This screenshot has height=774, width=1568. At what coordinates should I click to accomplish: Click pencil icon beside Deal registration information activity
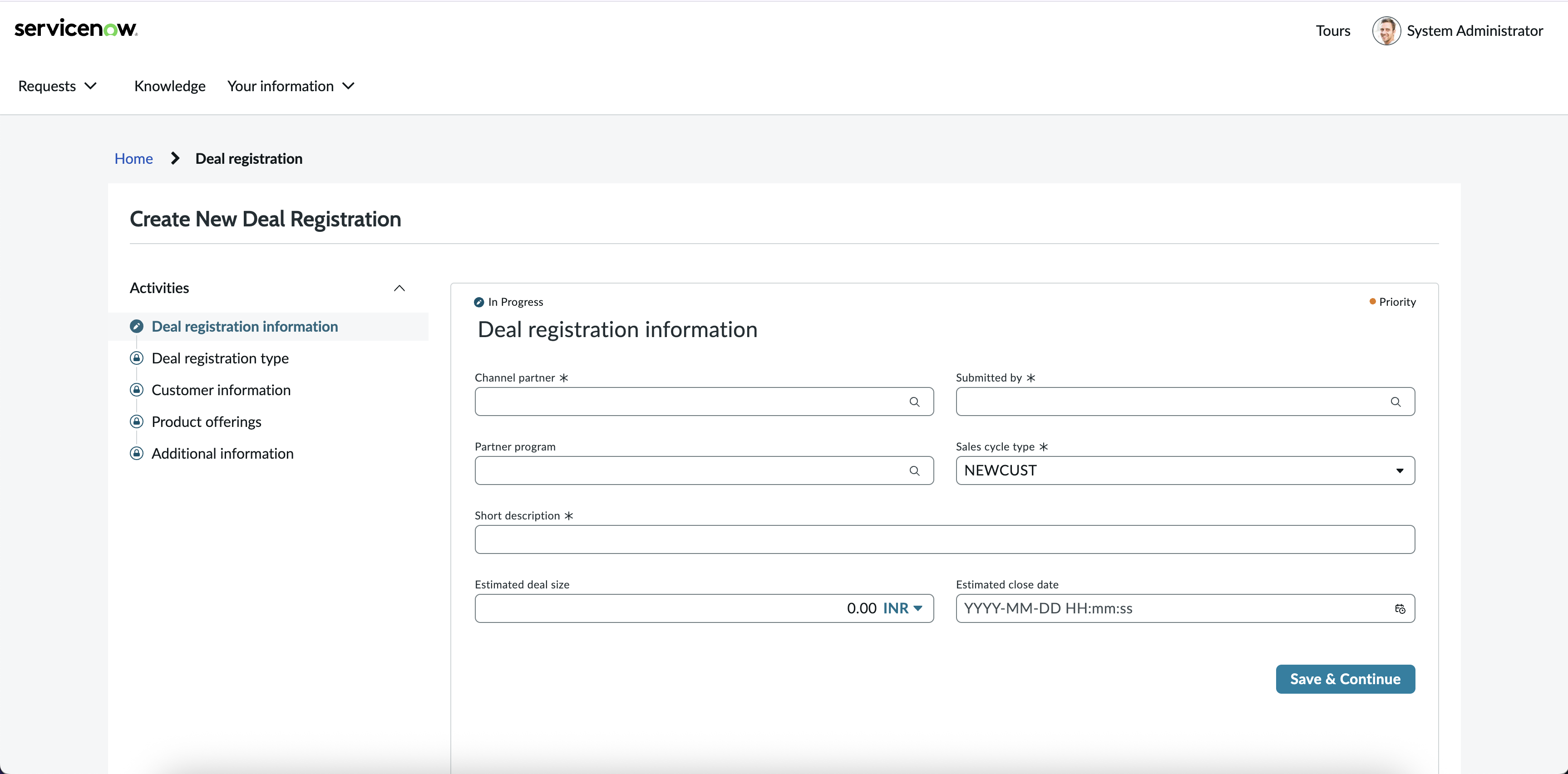(137, 326)
